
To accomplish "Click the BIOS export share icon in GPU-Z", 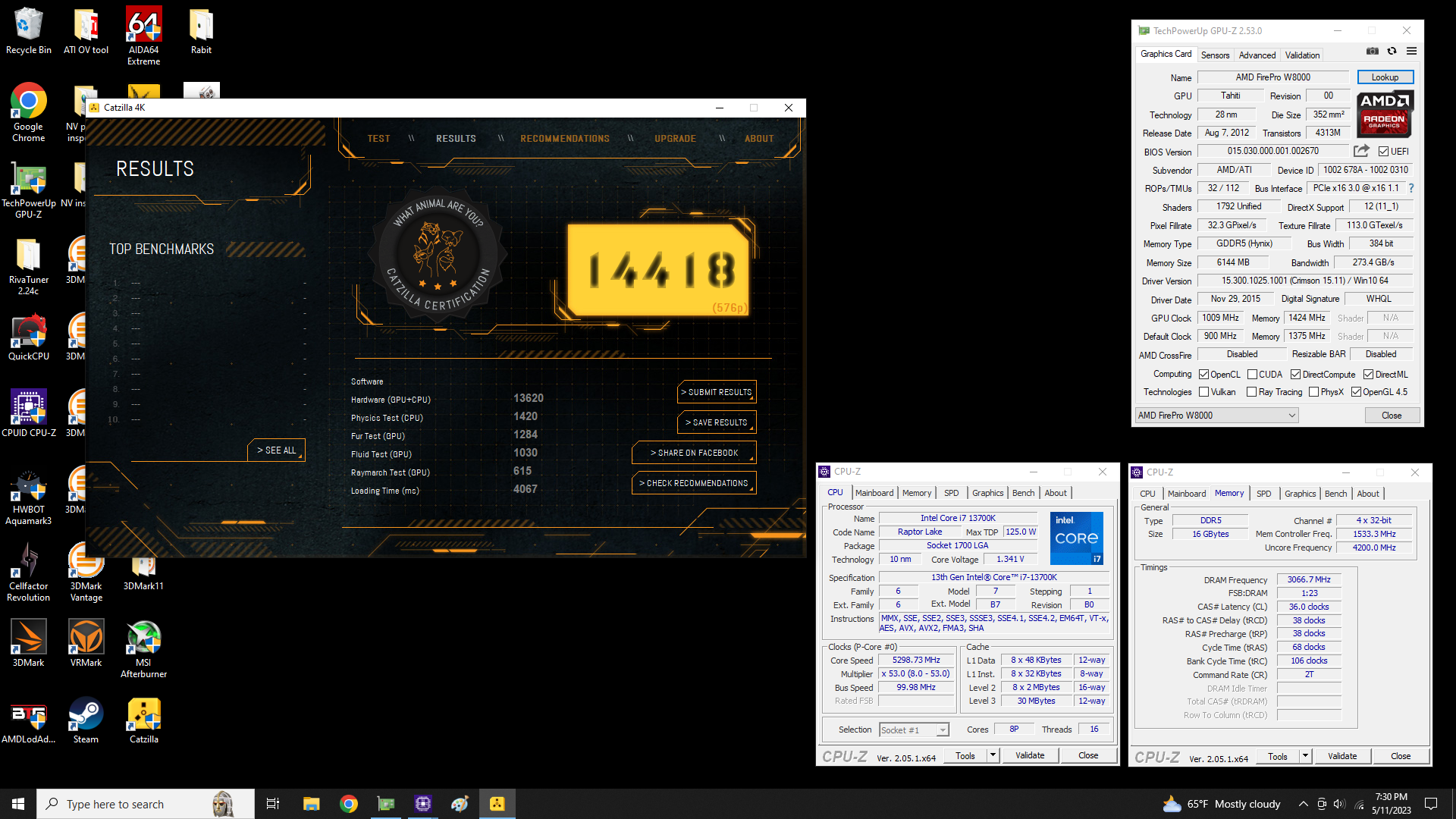I will (x=1361, y=151).
